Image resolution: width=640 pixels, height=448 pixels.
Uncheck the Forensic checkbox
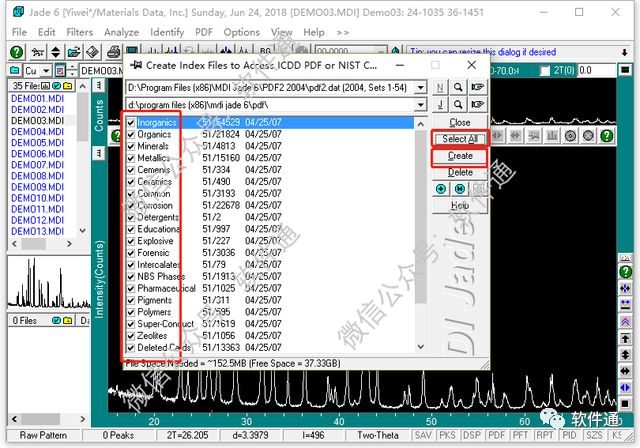click(131, 253)
